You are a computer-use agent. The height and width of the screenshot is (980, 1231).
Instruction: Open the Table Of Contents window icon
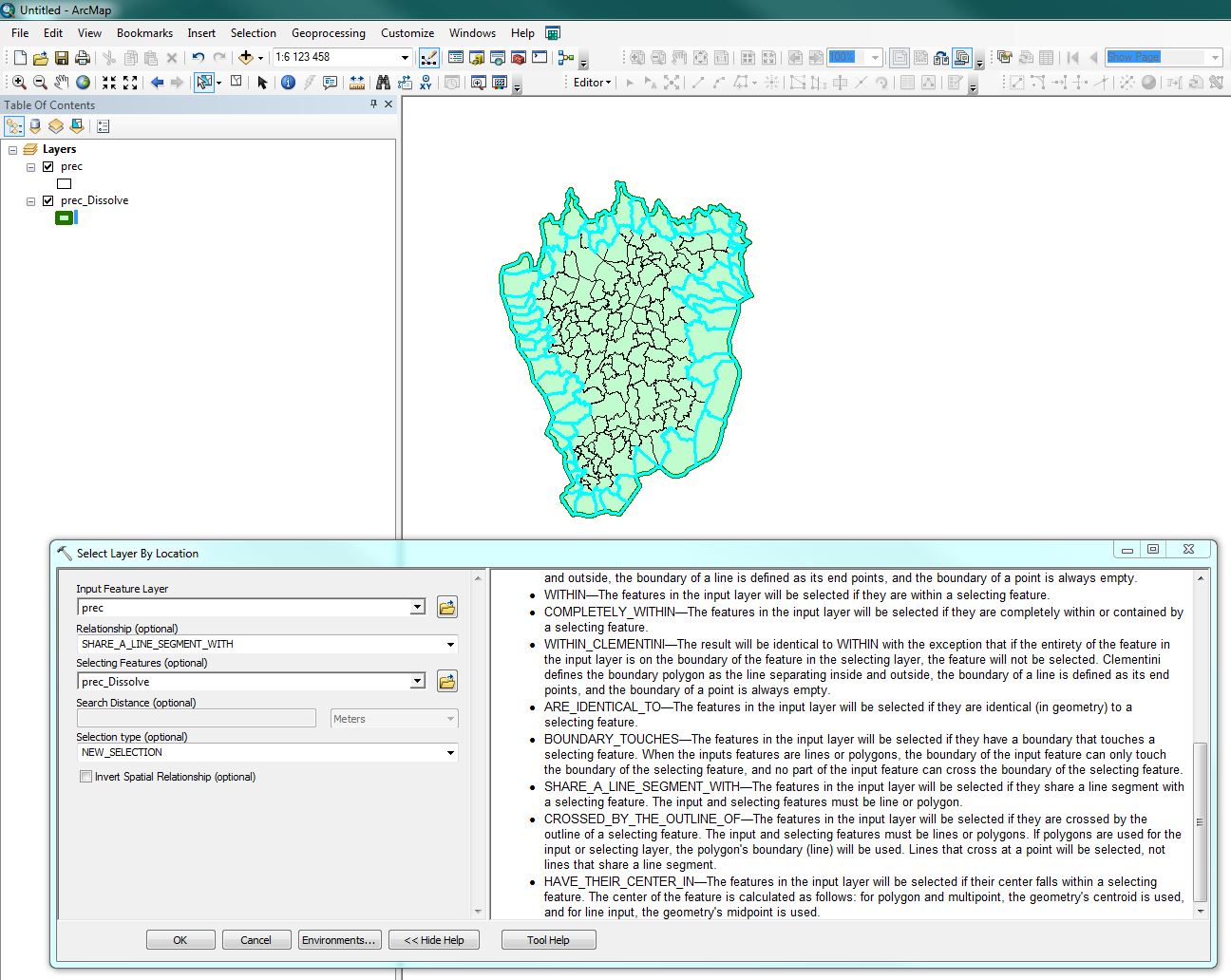click(455, 58)
